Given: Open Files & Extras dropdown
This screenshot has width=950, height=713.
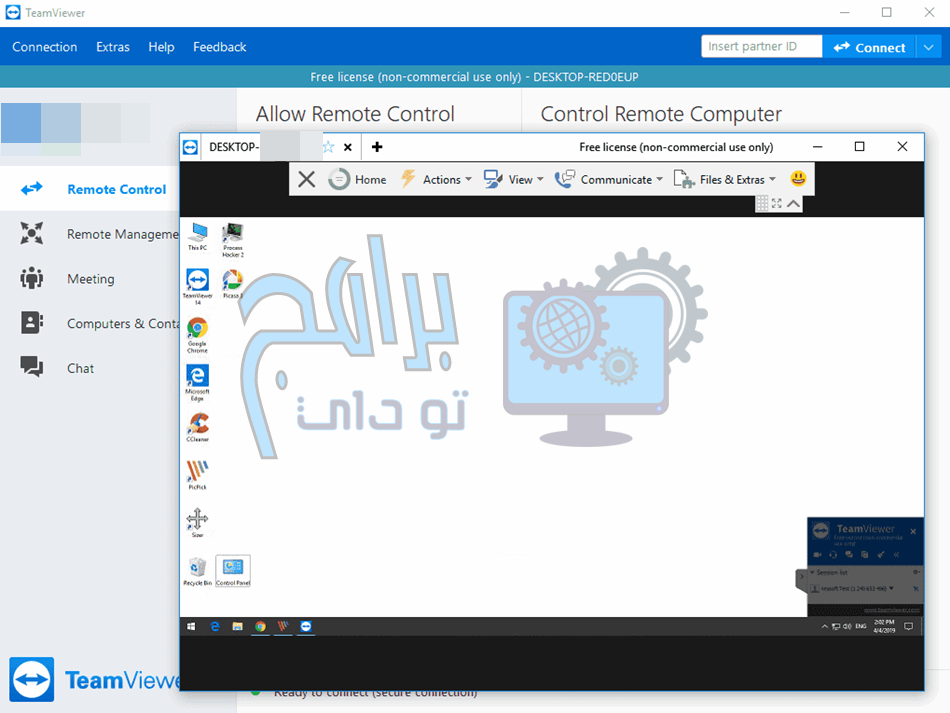Looking at the screenshot, I should 724,180.
